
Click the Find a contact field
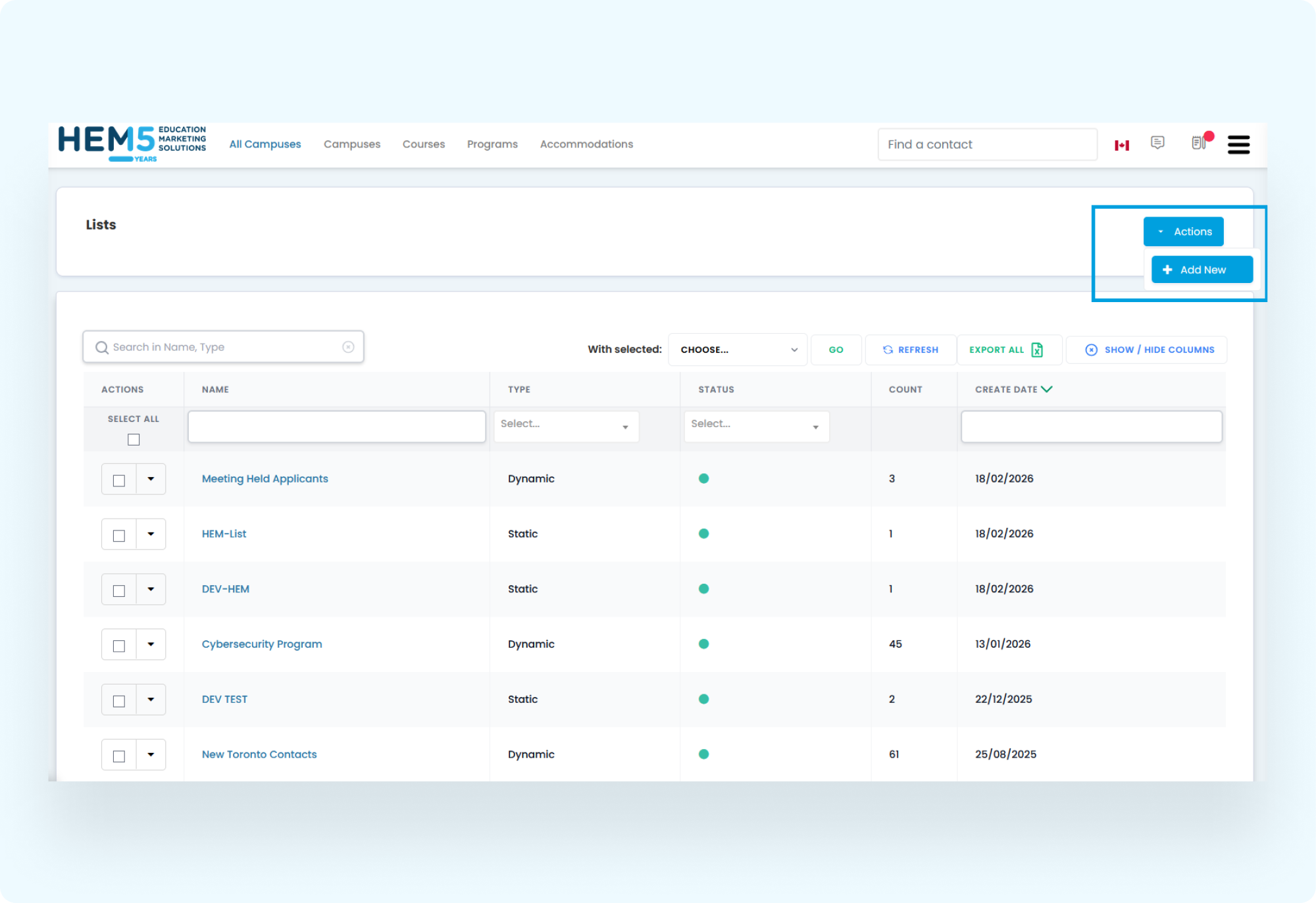point(987,144)
